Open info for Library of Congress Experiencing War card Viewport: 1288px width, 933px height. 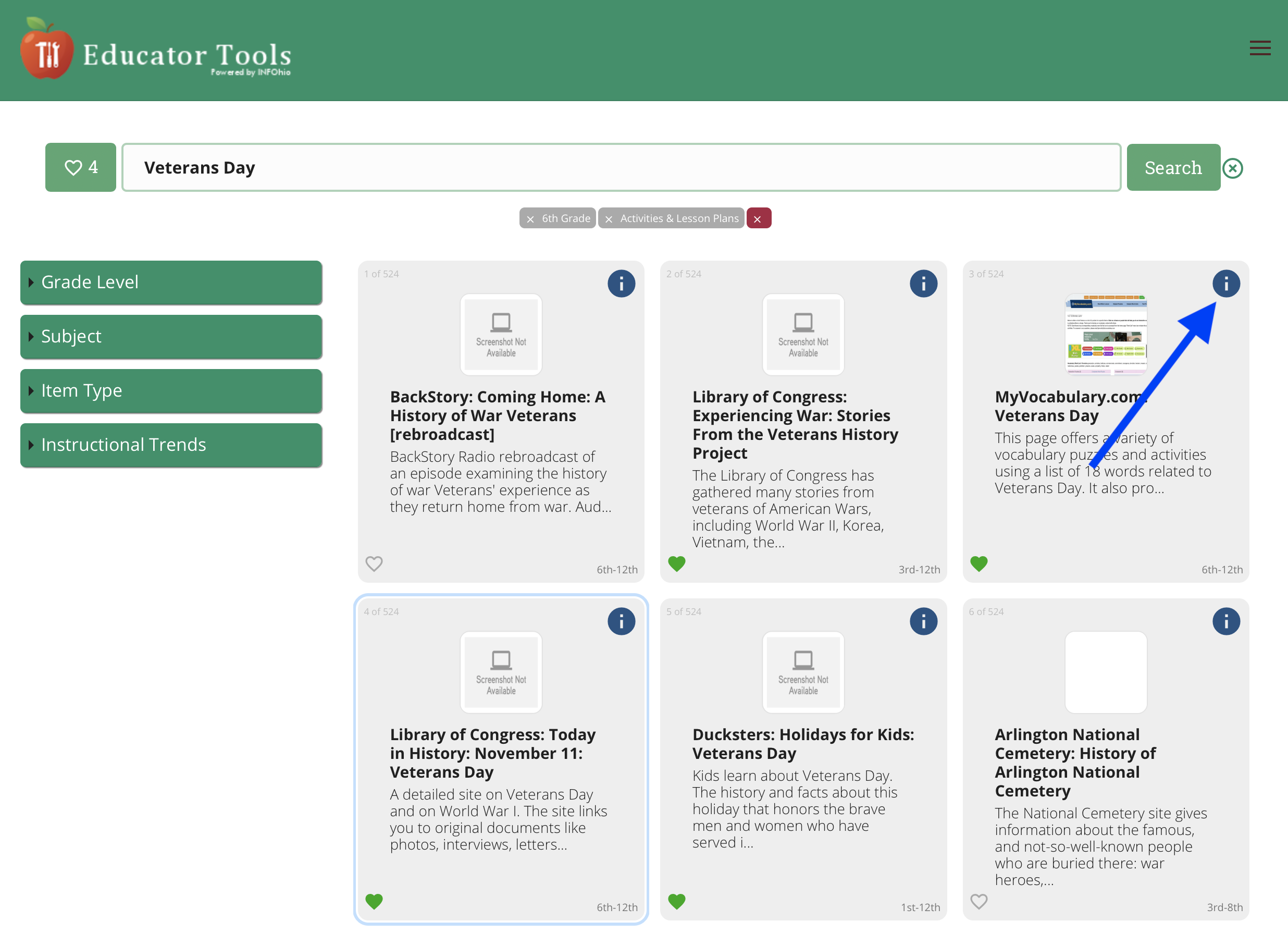(923, 284)
